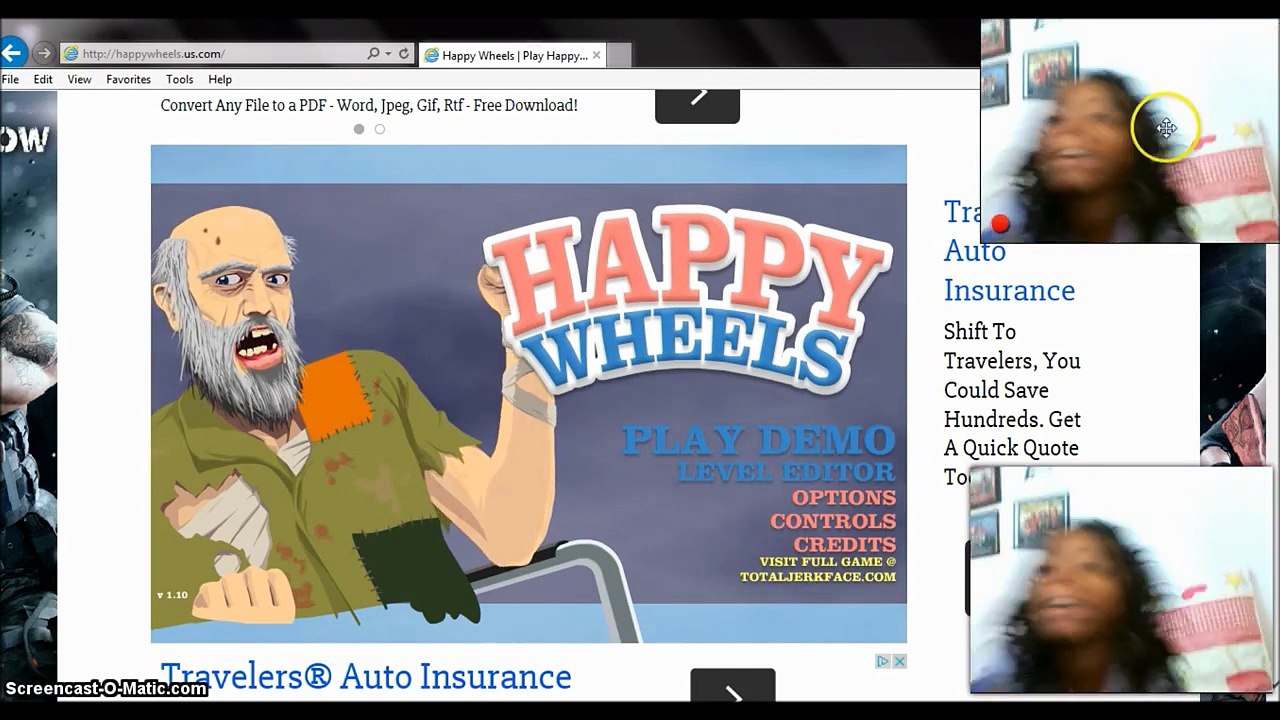Screen dimensions: 1280x720
Task: Click the Internet Explorer icon in the tab
Action: point(432,55)
